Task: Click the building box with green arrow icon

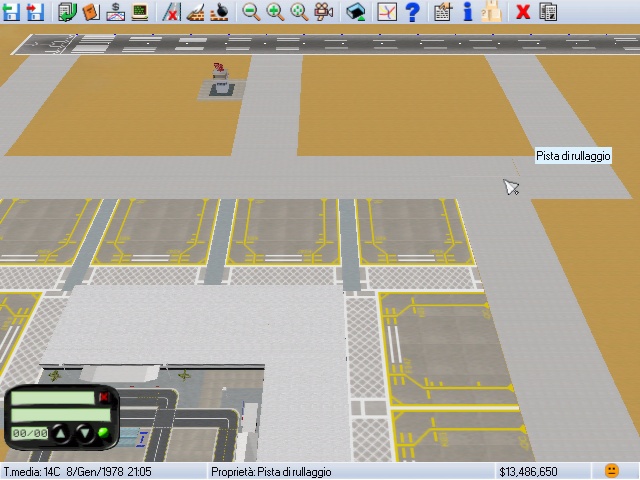Action: tap(355, 11)
